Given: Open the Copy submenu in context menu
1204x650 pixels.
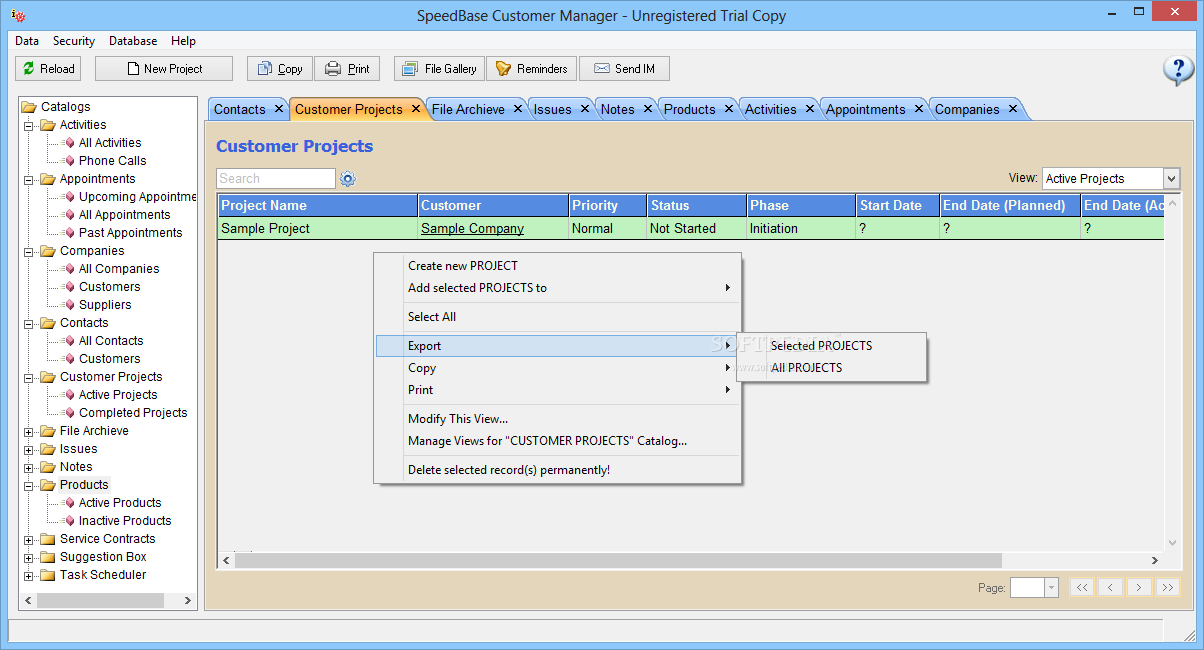Looking at the screenshot, I should click(x=558, y=368).
